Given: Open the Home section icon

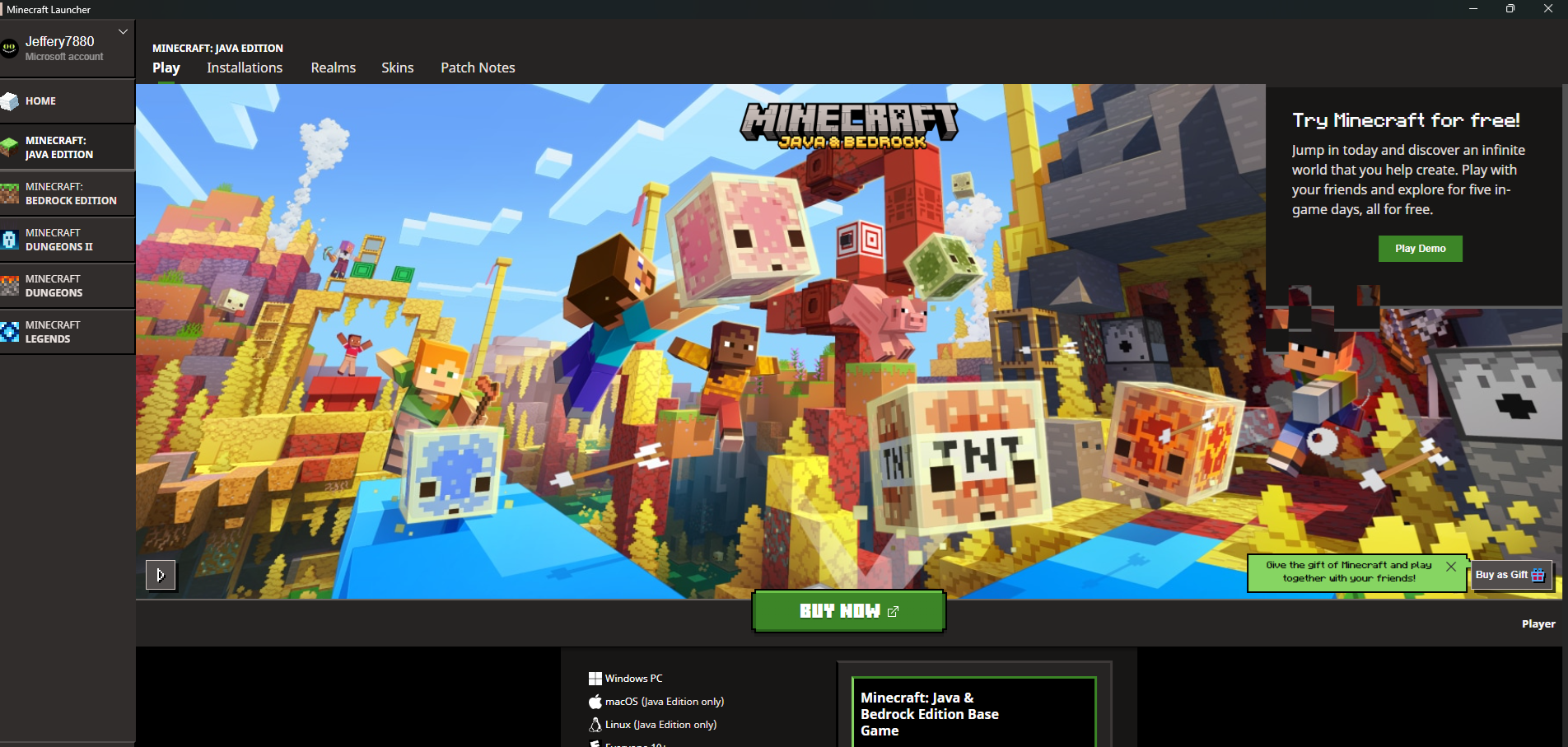Looking at the screenshot, I should [x=10, y=101].
